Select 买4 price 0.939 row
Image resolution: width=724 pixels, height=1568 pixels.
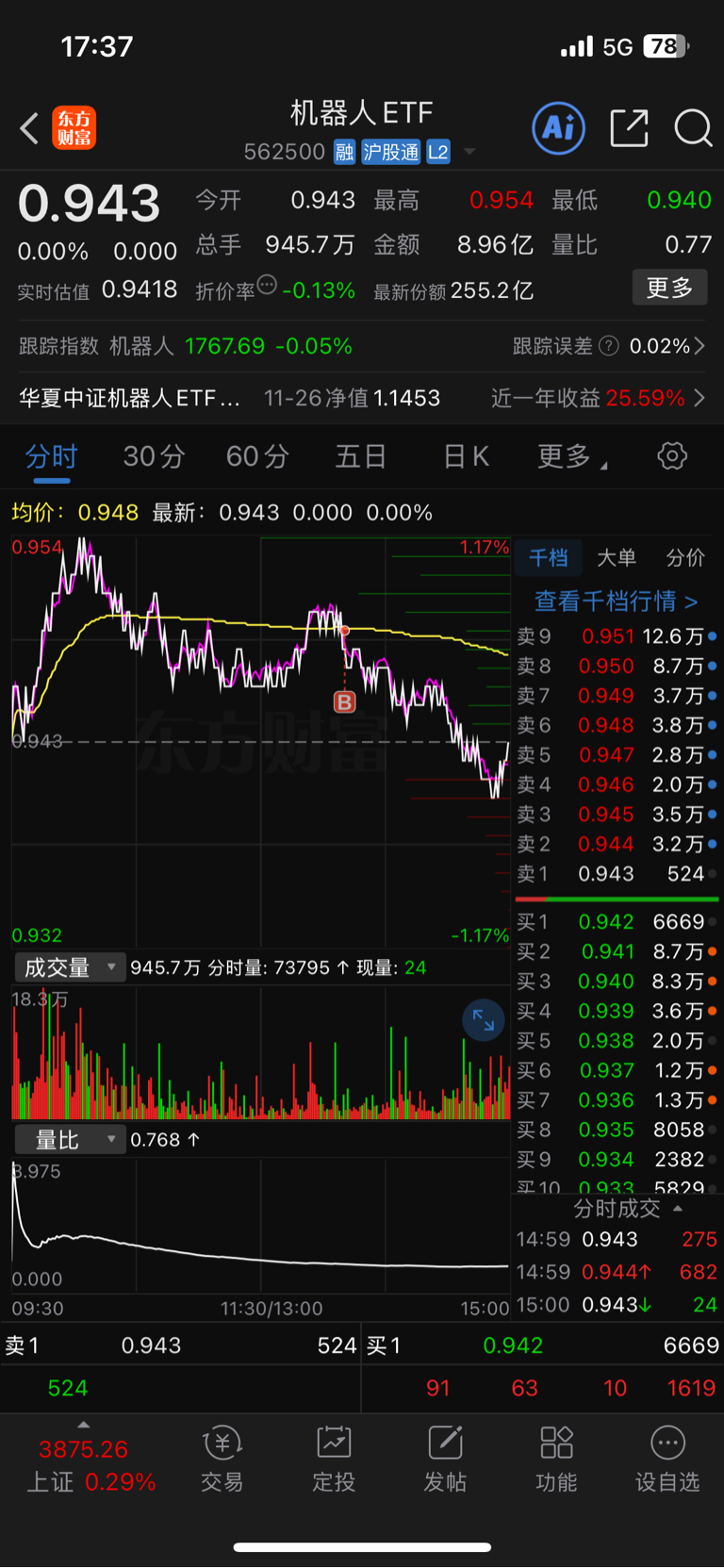617,1011
